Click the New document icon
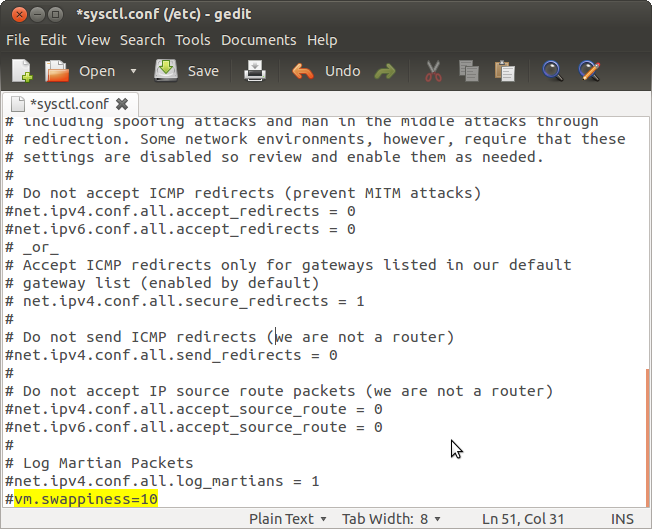The height and width of the screenshot is (529, 652). click(22, 71)
